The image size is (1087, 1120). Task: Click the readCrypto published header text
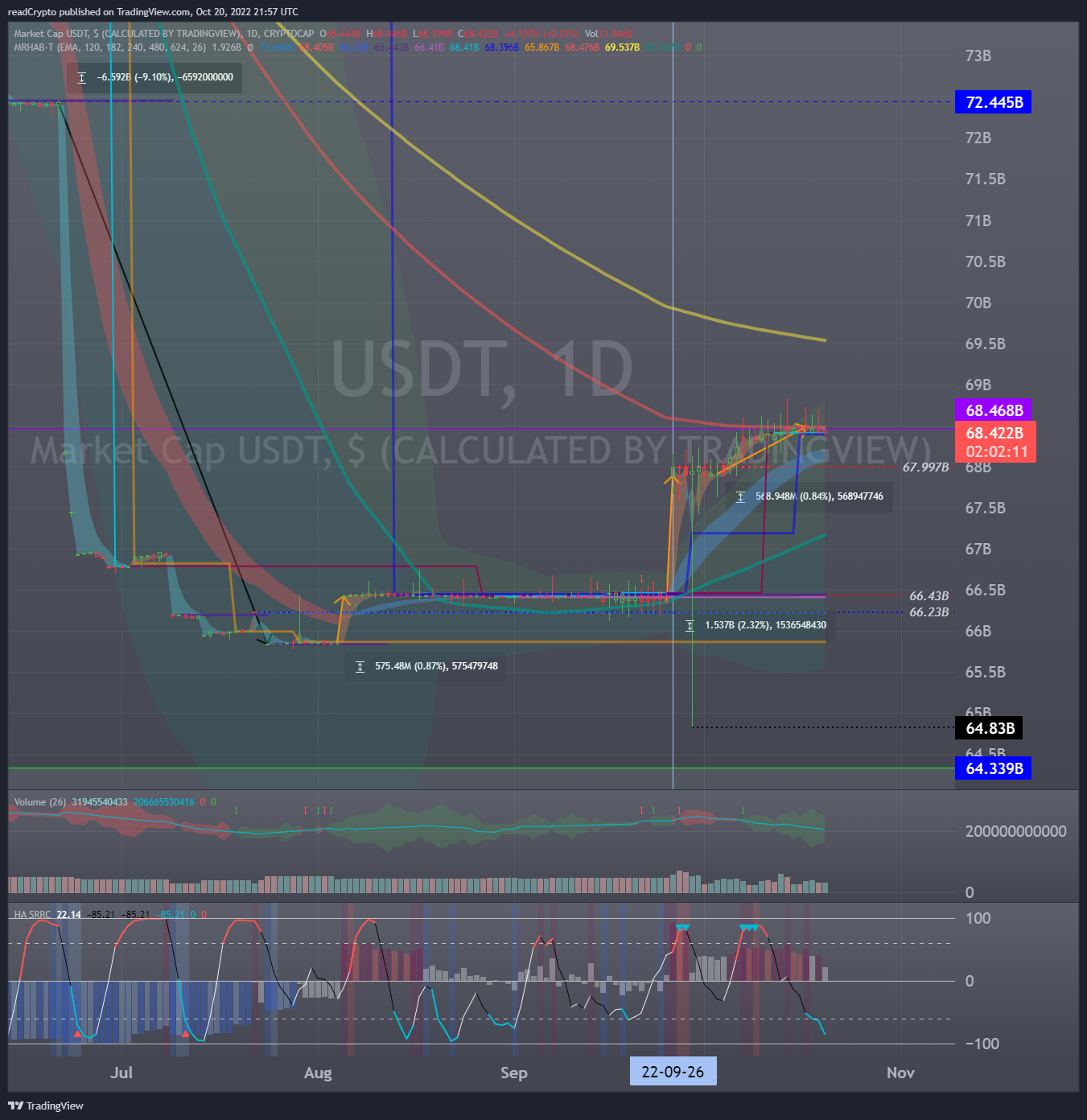point(153,12)
